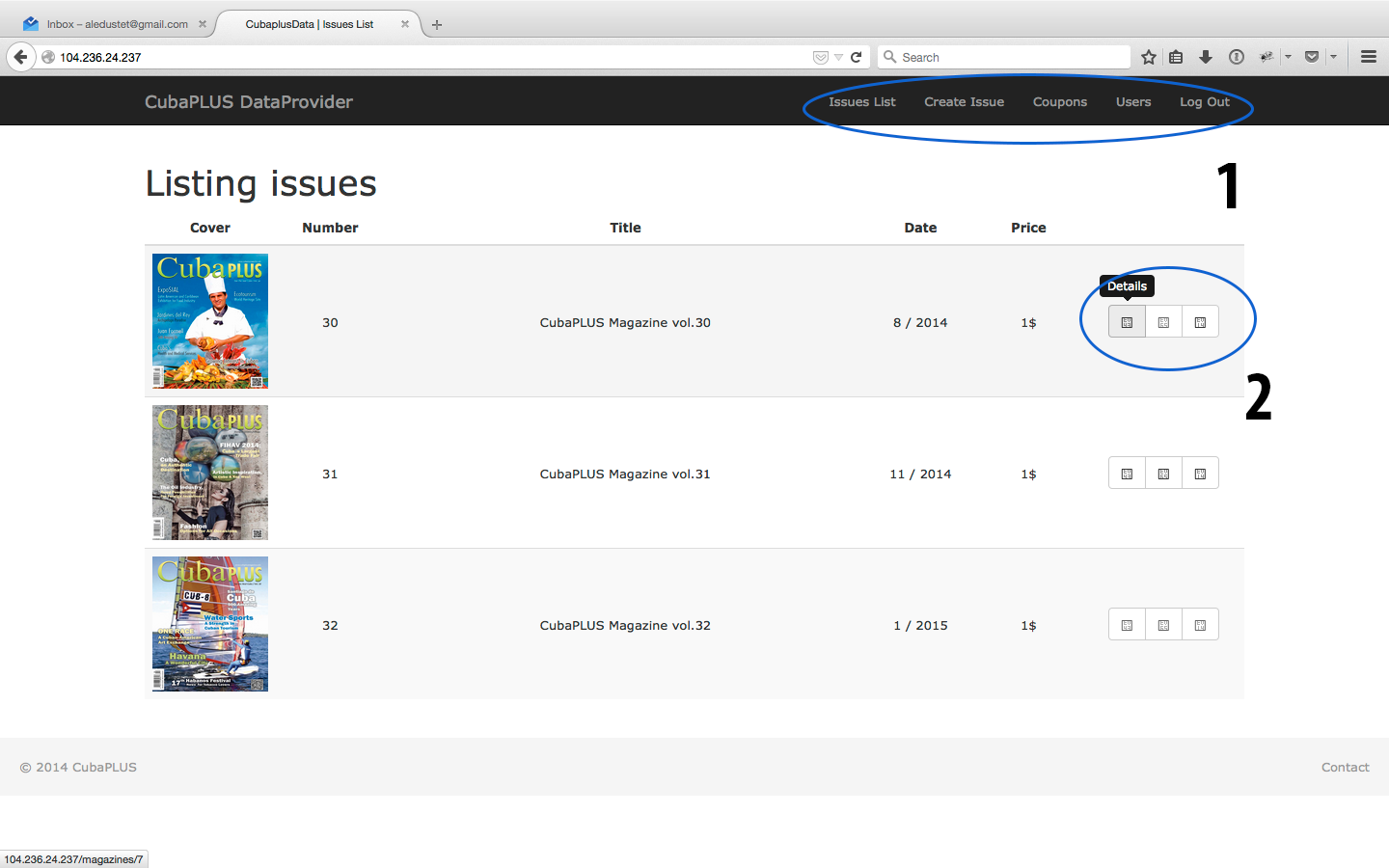Close the Inbox tab
Viewport: 1389px width, 868px height.
203,24
